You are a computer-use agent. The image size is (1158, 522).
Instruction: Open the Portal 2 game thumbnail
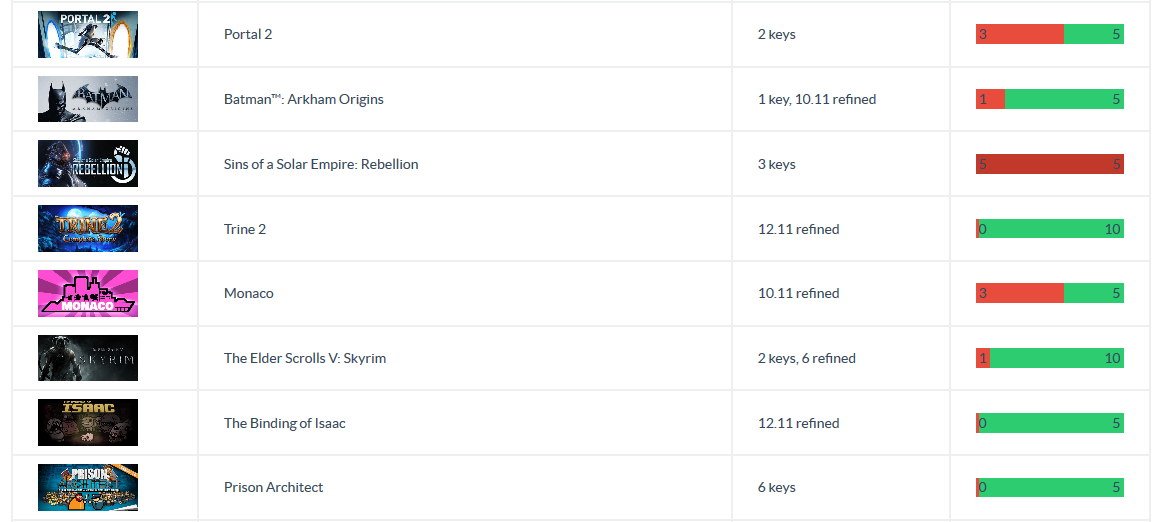88,35
